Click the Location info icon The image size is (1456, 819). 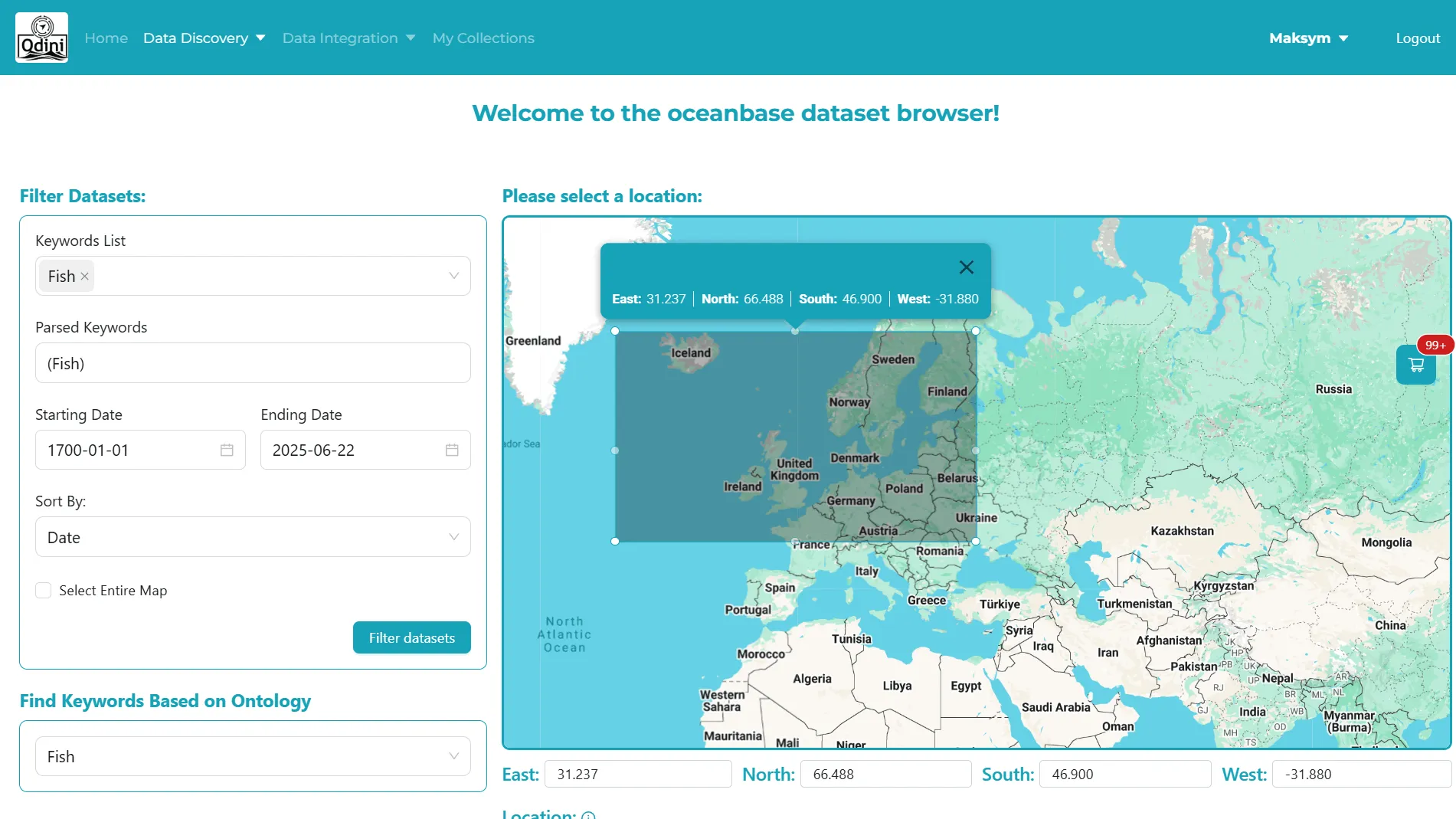588,815
